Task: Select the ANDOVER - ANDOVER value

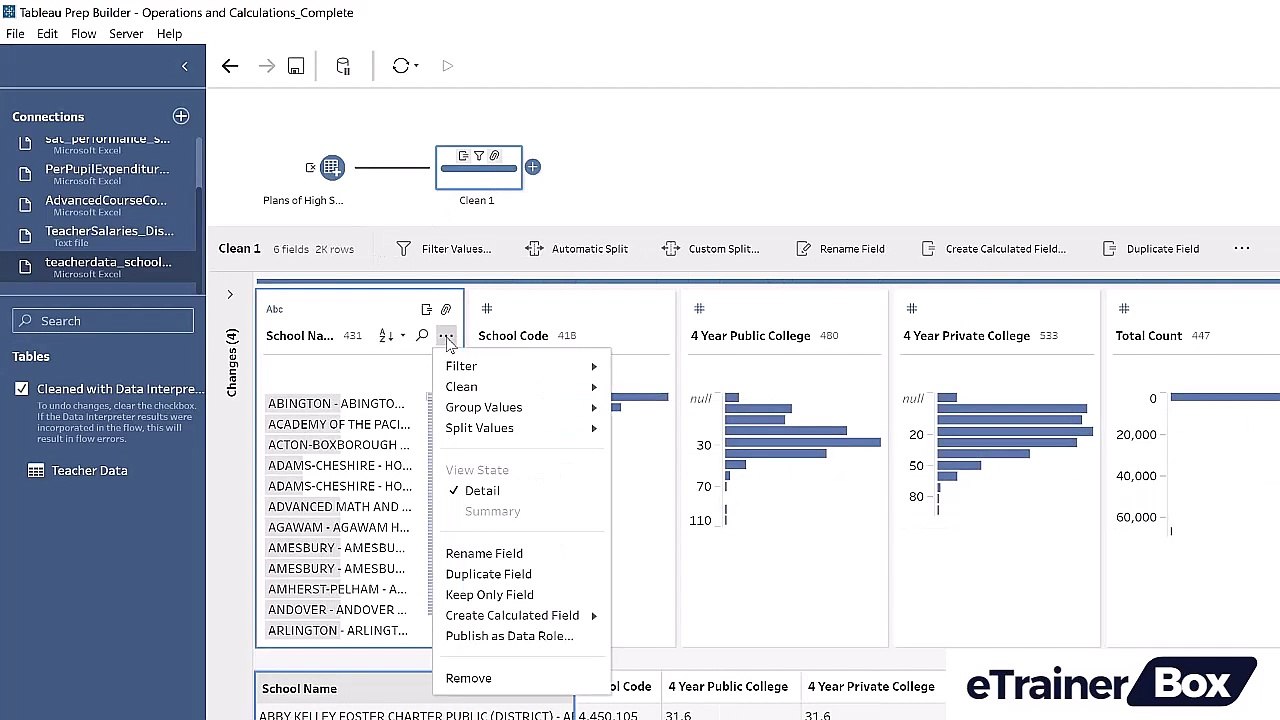Action: pos(337,610)
